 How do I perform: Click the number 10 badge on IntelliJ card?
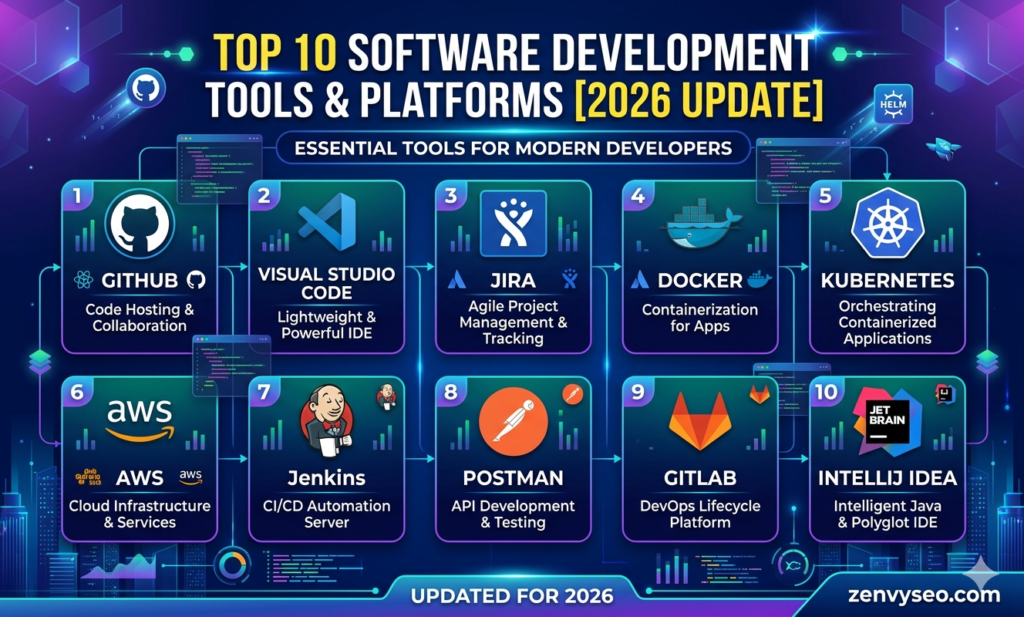coord(826,392)
